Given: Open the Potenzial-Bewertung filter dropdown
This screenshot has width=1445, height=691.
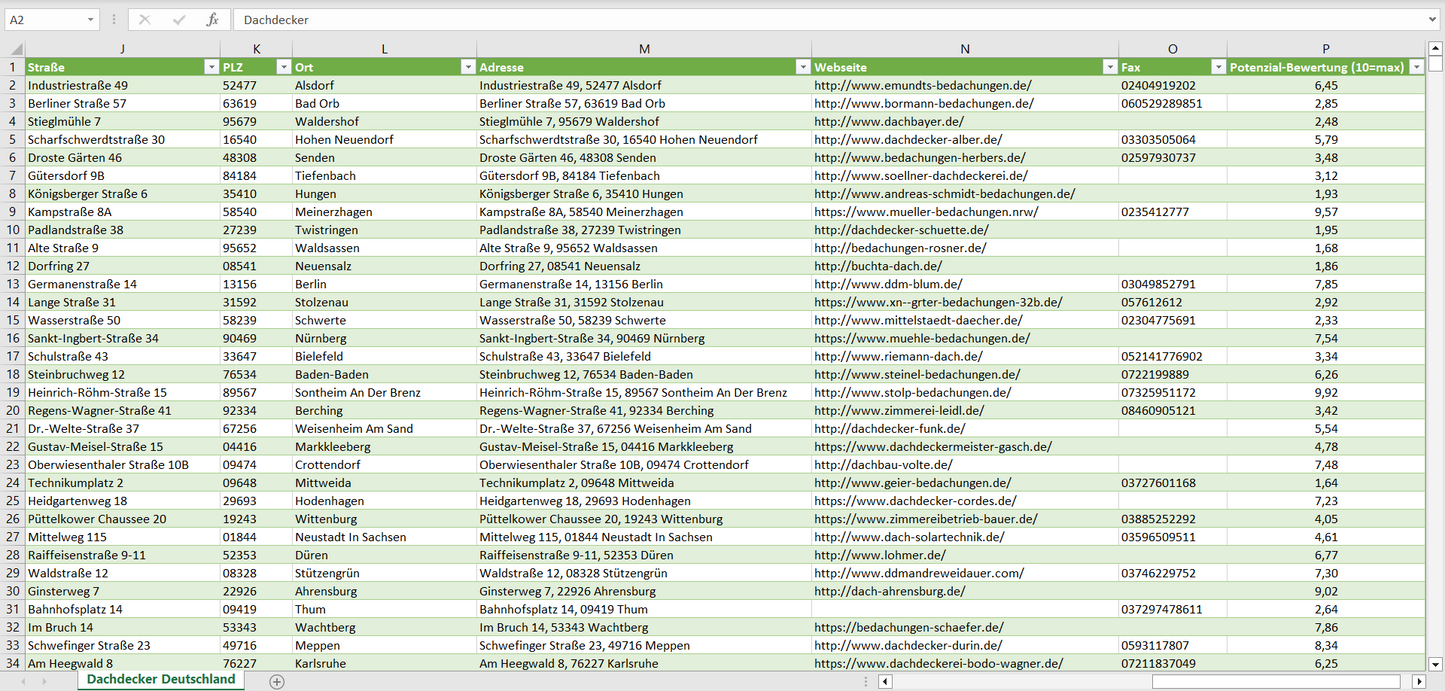Looking at the screenshot, I should 1416,67.
